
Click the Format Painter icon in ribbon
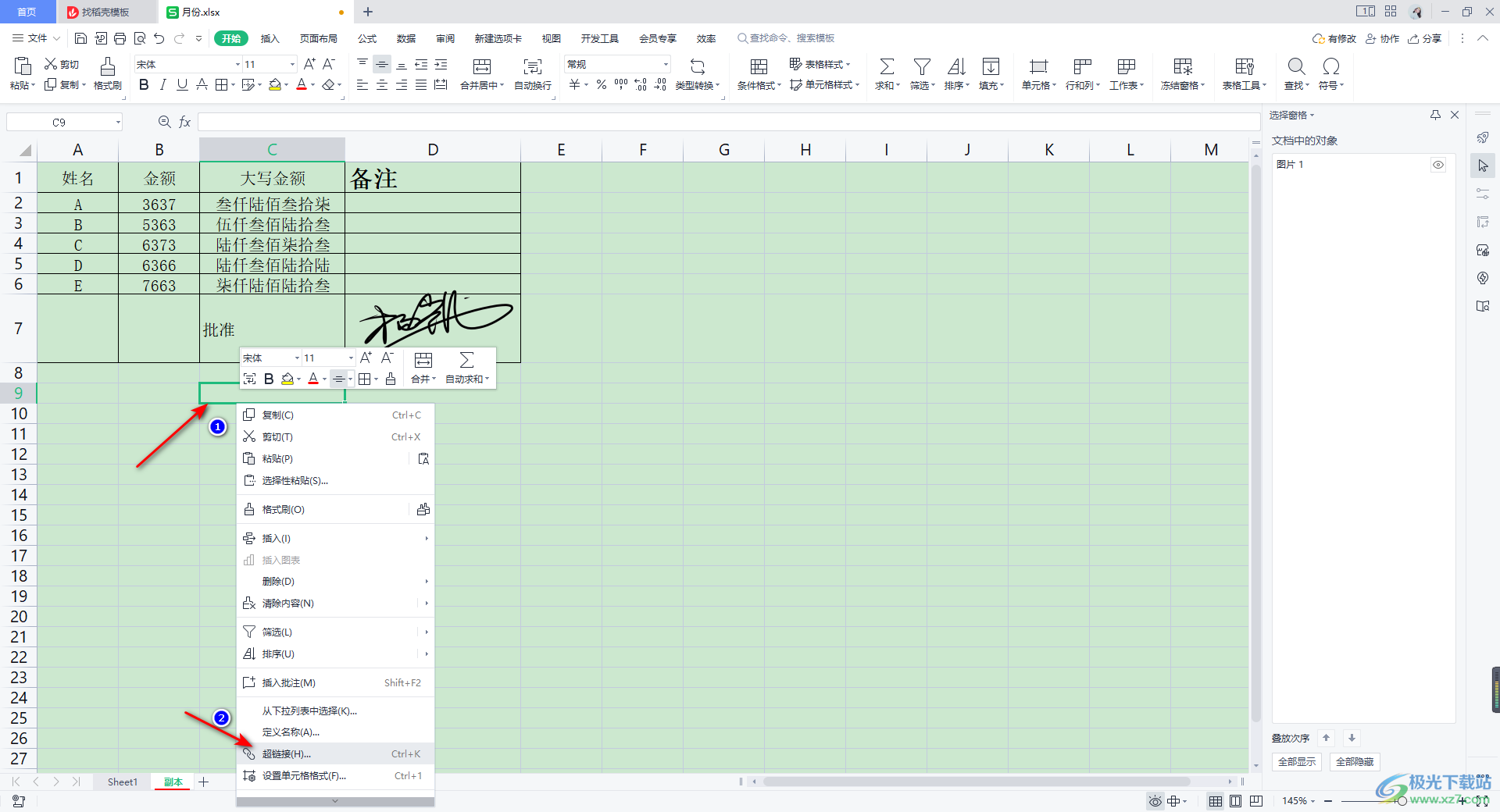point(108,66)
